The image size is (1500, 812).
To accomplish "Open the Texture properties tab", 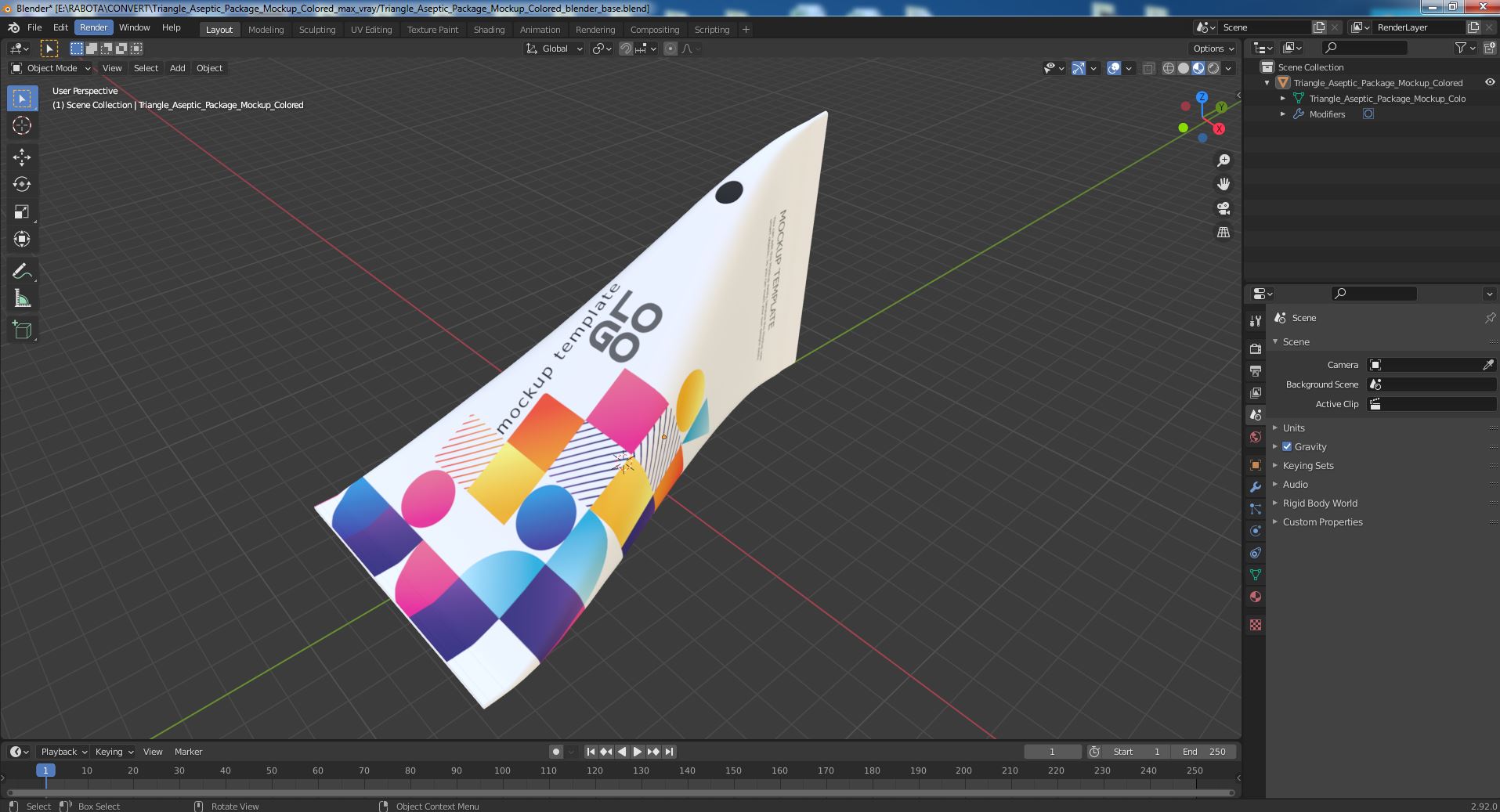I will point(1256,625).
